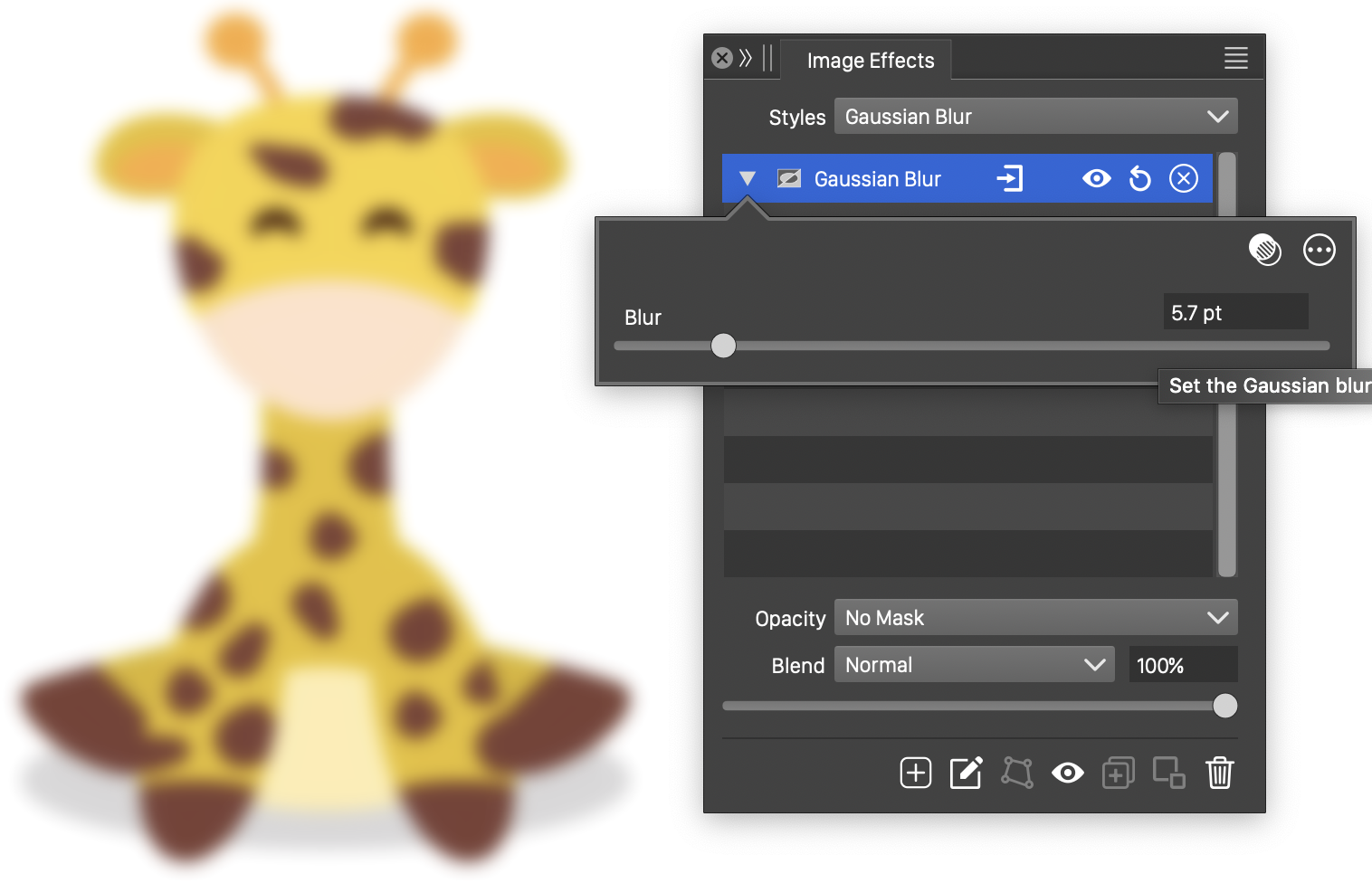Open the Blend mode dropdown set to Normal
1372x883 pixels.
(x=974, y=665)
